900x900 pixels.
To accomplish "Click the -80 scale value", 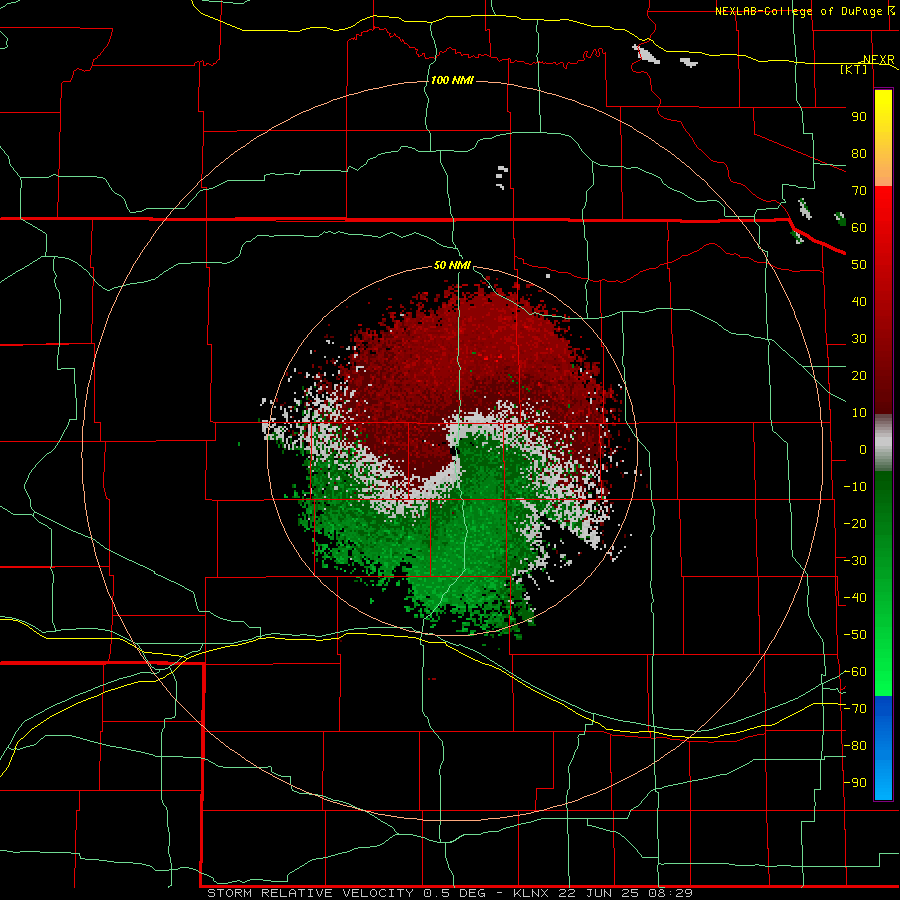I will [x=855, y=746].
